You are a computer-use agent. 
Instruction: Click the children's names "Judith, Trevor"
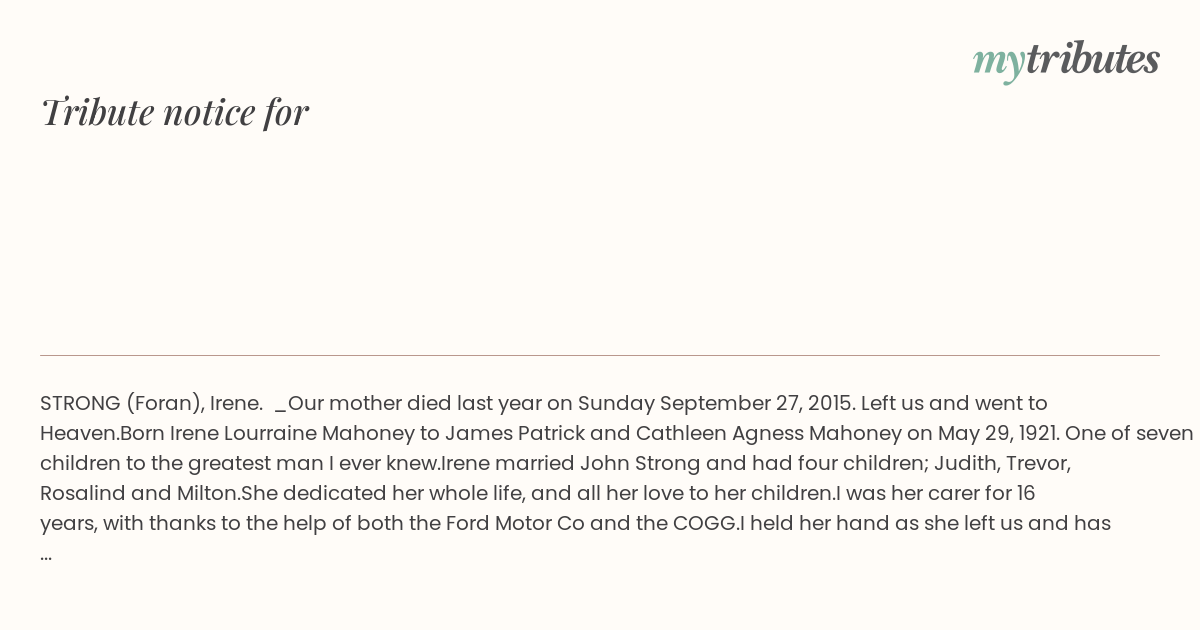pyautogui.click(x=1002, y=463)
